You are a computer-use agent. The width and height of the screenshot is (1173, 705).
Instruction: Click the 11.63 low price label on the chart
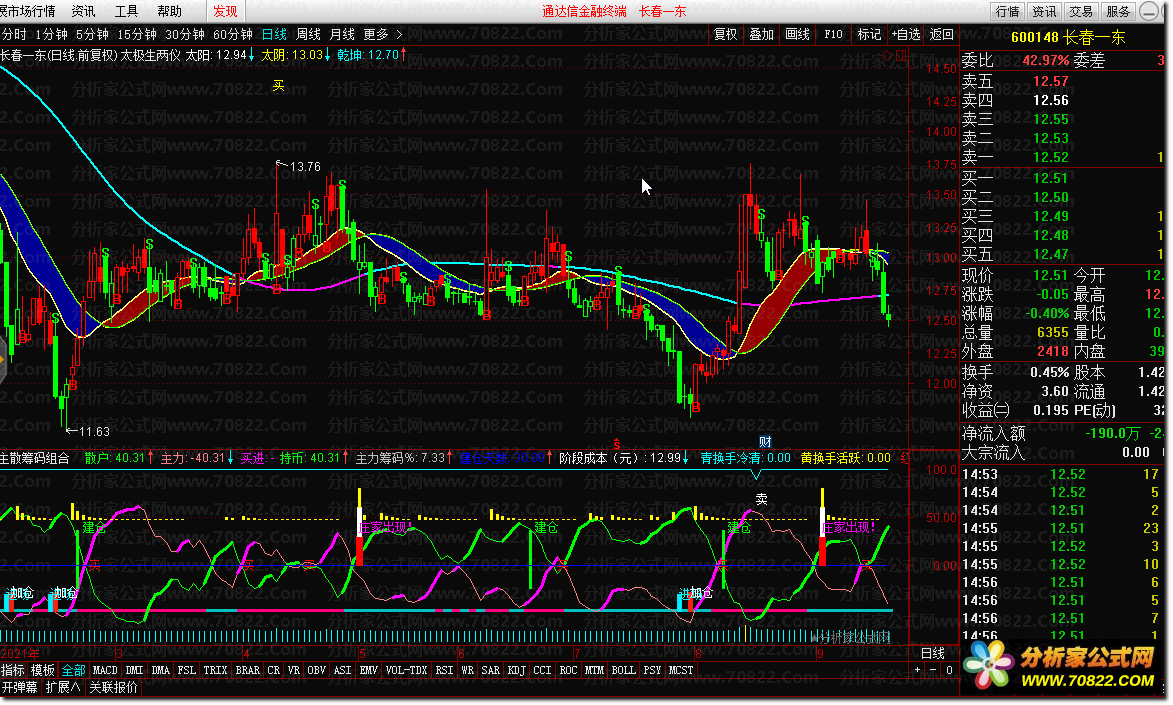click(94, 431)
